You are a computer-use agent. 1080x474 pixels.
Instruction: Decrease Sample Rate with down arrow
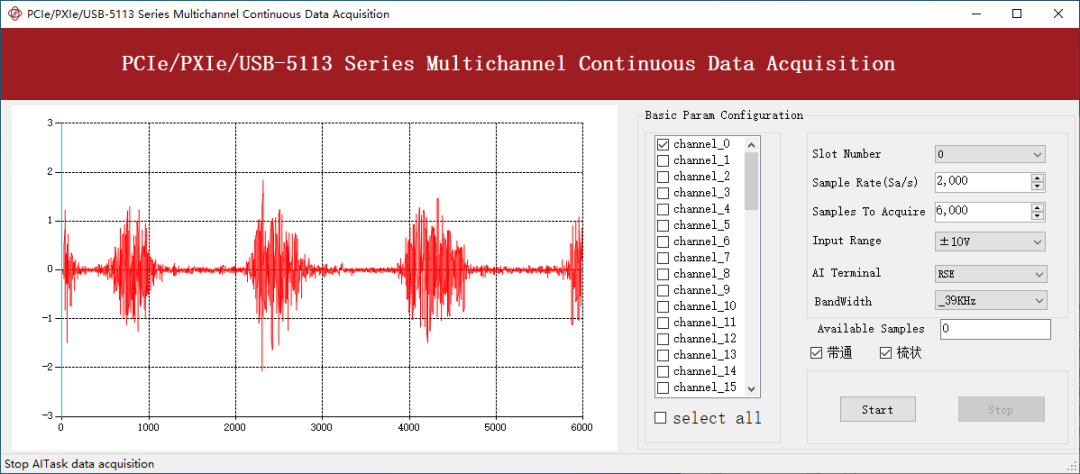1037,186
